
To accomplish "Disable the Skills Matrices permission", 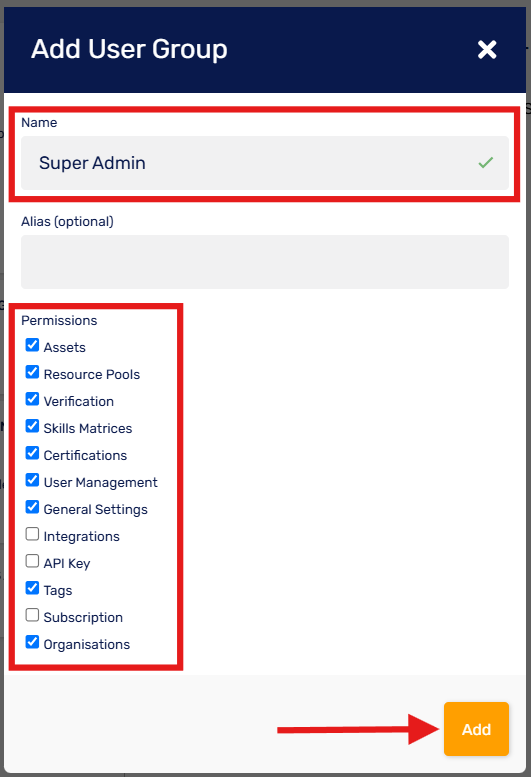I will click(32, 426).
